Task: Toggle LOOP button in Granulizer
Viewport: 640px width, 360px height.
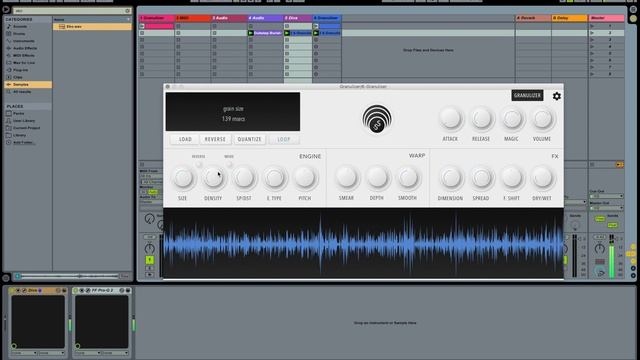Action: pos(284,139)
